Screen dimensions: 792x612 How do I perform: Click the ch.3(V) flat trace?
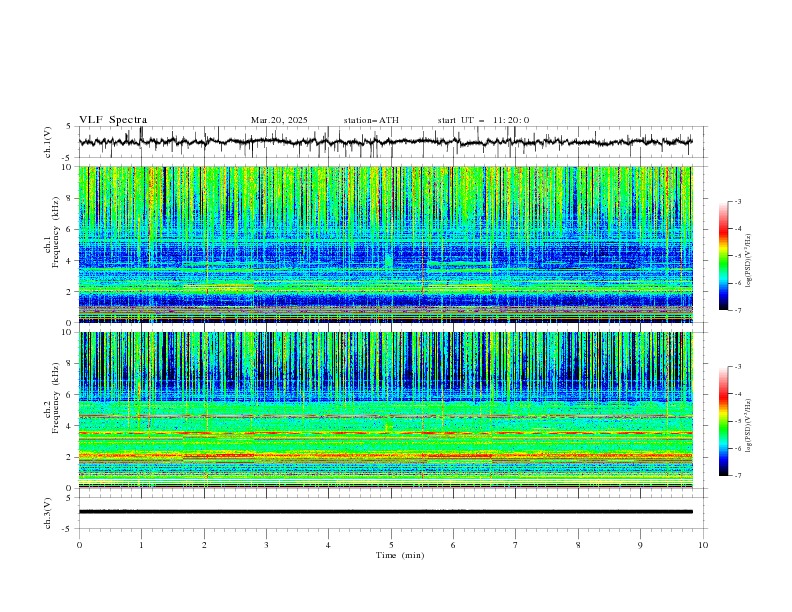(x=385, y=512)
